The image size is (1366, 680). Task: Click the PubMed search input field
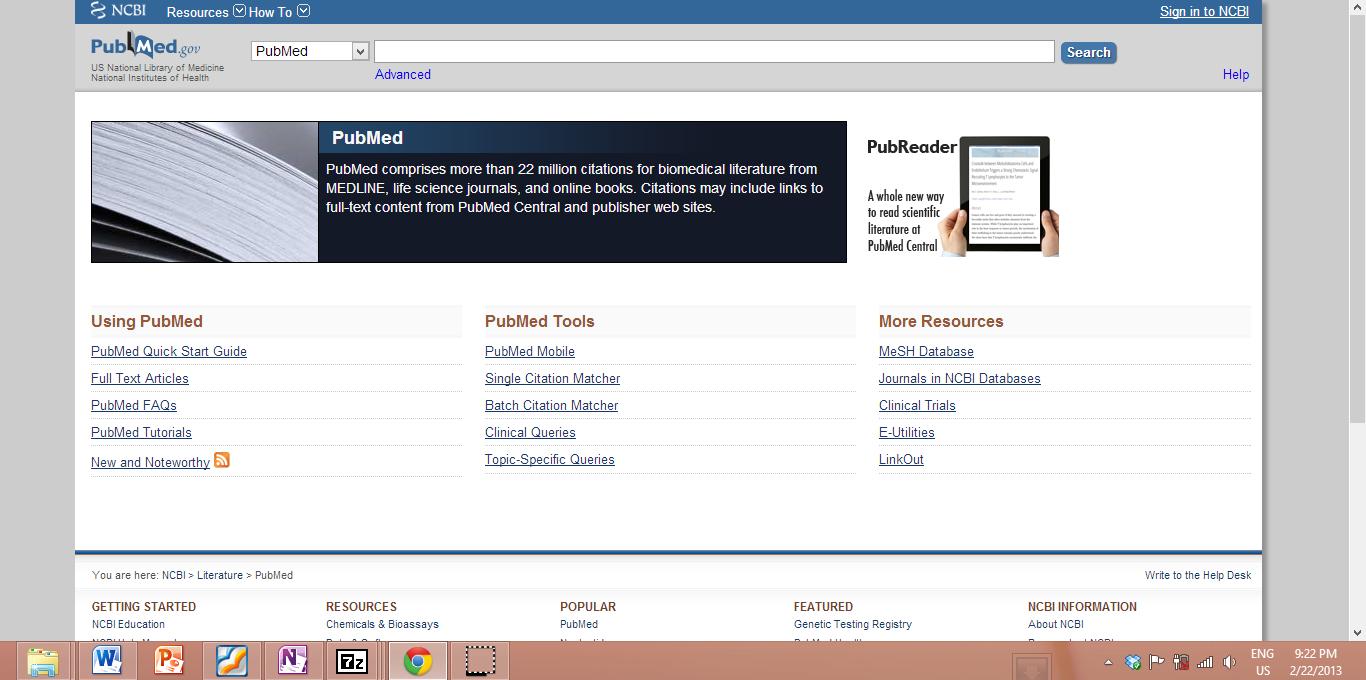[x=712, y=50]
